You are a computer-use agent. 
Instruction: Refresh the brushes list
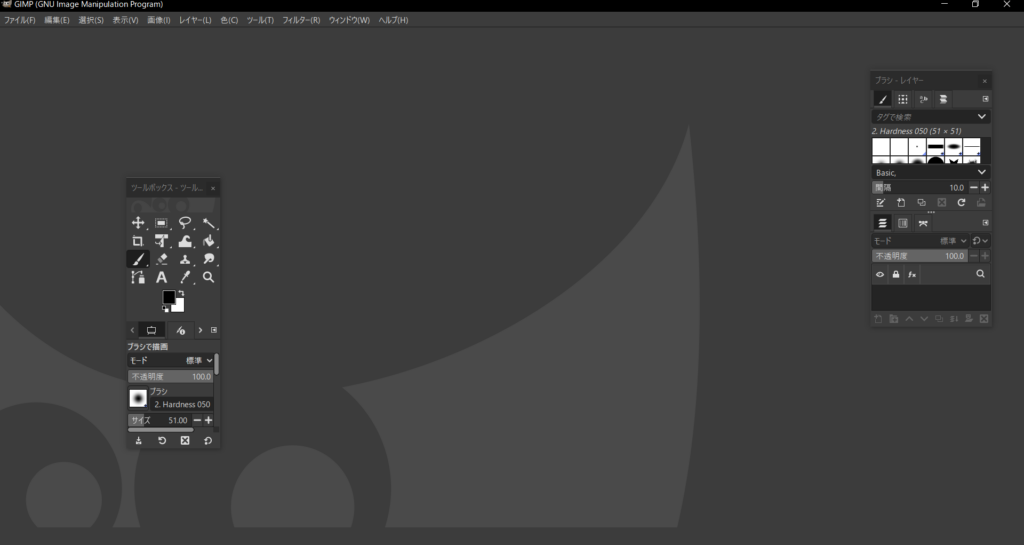click(961, 203)
